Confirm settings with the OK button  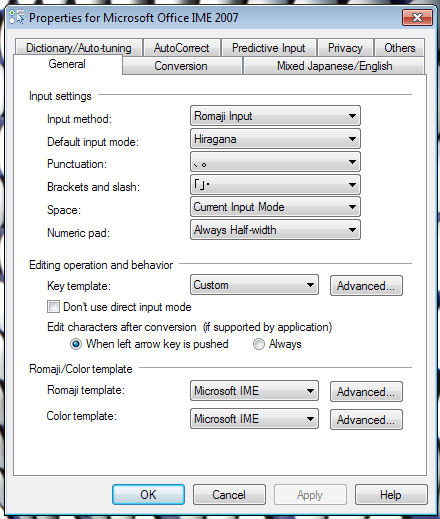coord(148,495)
